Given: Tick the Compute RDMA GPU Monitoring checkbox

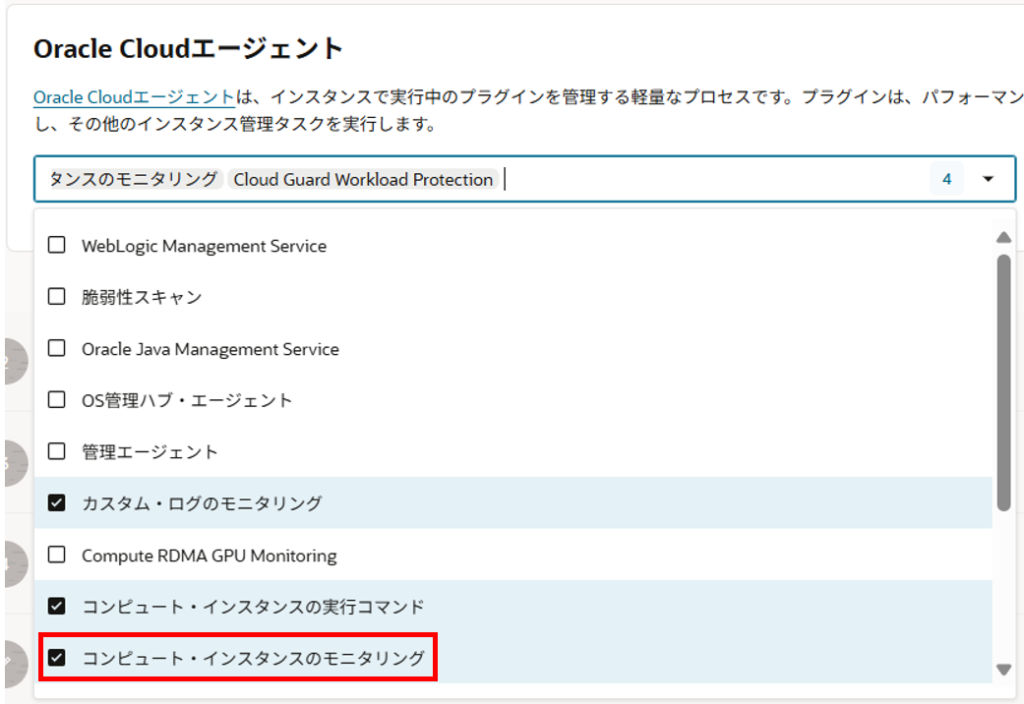Looking at the screenshot, I should [x=57, y=555].
